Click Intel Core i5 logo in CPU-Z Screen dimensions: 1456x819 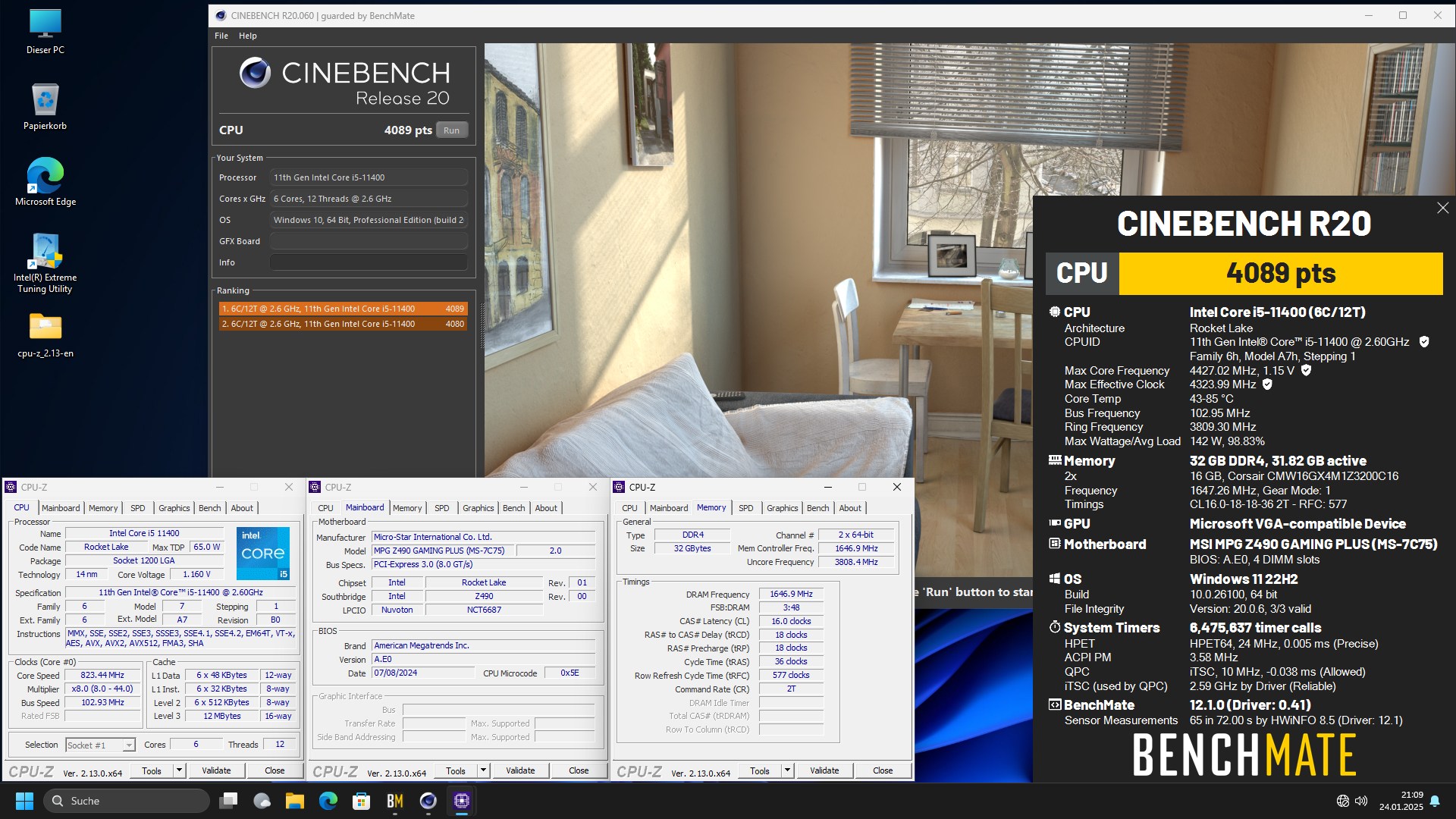[x=263, y=554]
